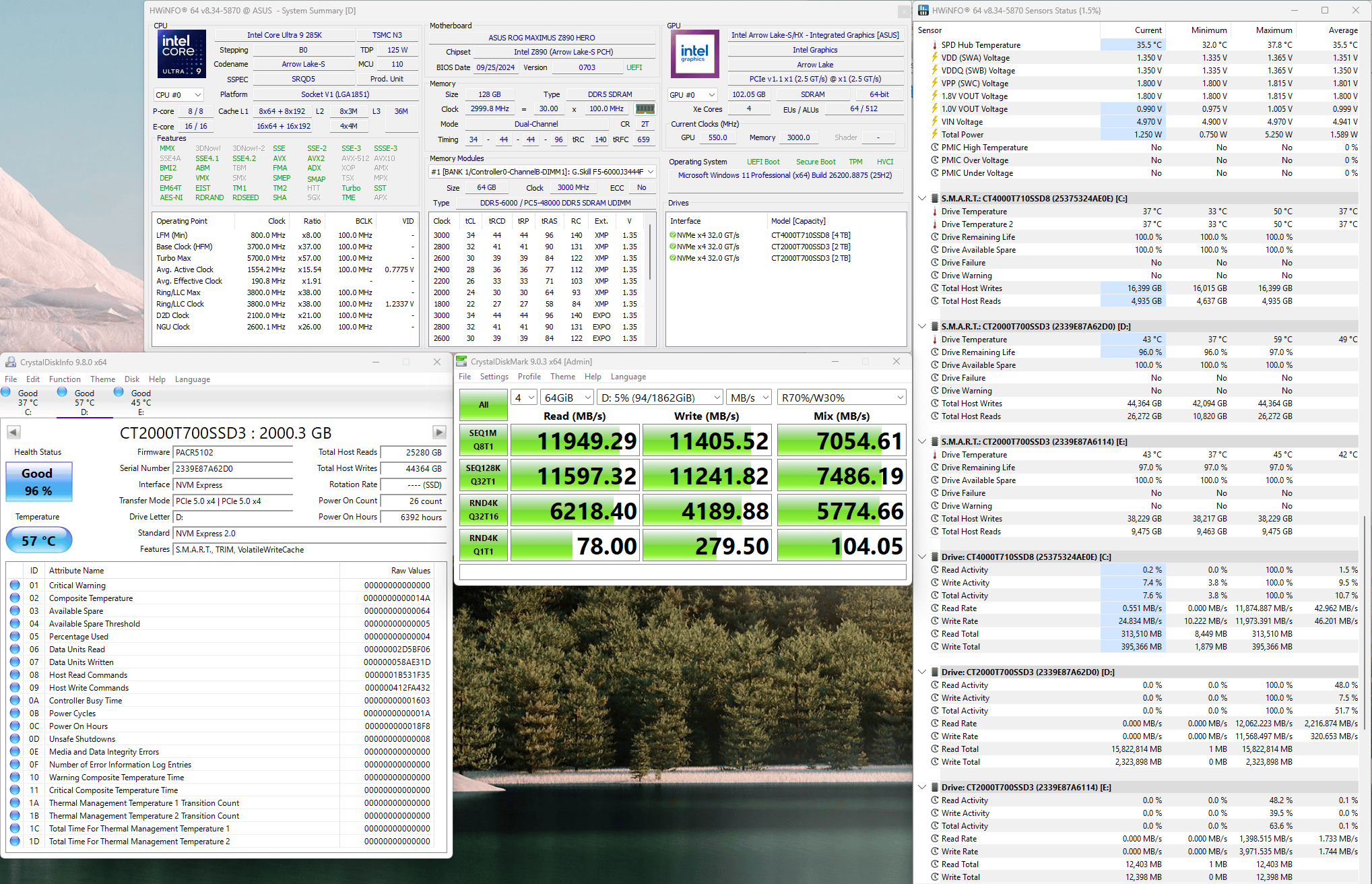Screen dimensions: 1372x884
Task: Click green check for second NVMe CT2000T700SSD3
Action: click(x=673, y=247)
